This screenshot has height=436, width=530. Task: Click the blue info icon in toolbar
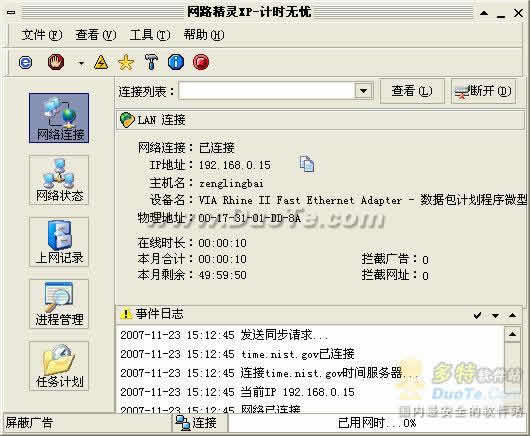pos(176,62)
